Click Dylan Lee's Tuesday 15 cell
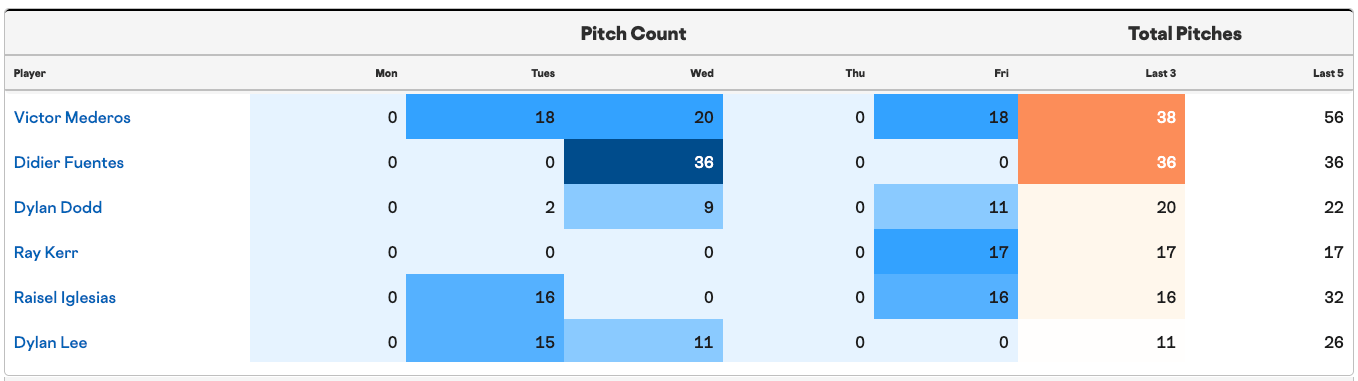This screenshot has height=381, width=1358. click(485, 342)
